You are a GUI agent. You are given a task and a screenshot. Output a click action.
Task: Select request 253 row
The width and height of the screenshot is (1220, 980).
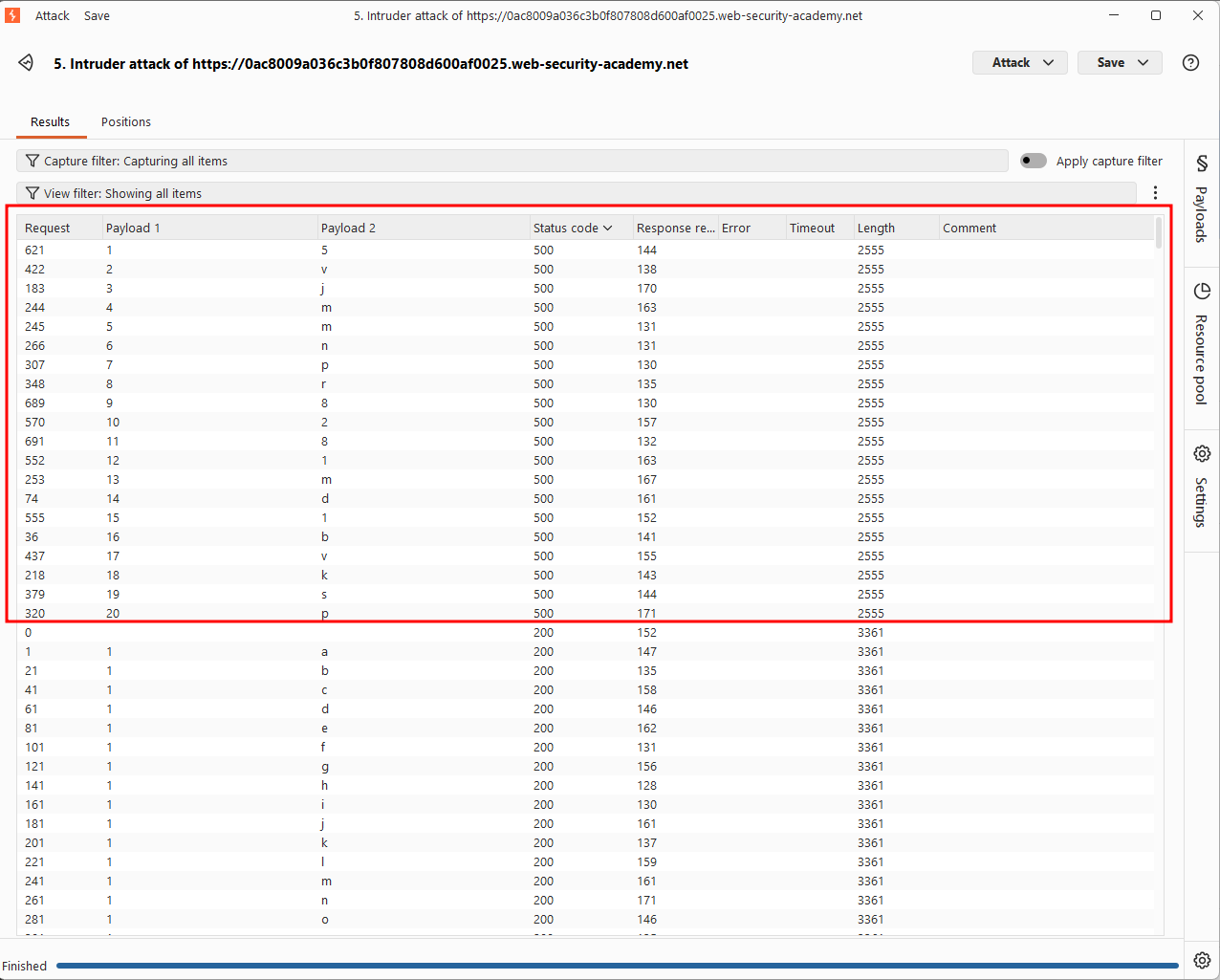pos(585,479)
